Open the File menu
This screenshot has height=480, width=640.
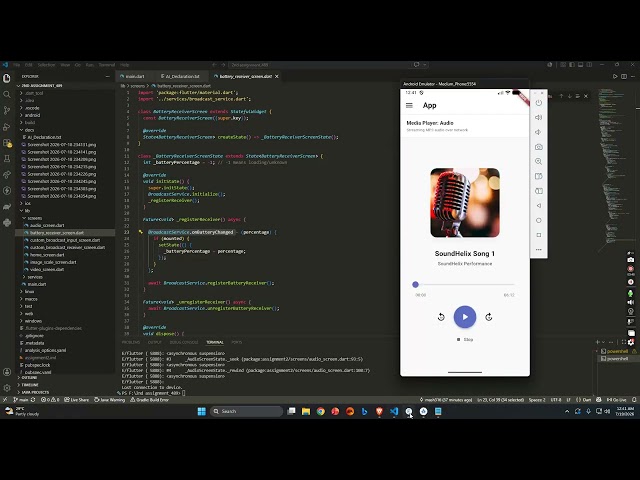tap(17, 65)
